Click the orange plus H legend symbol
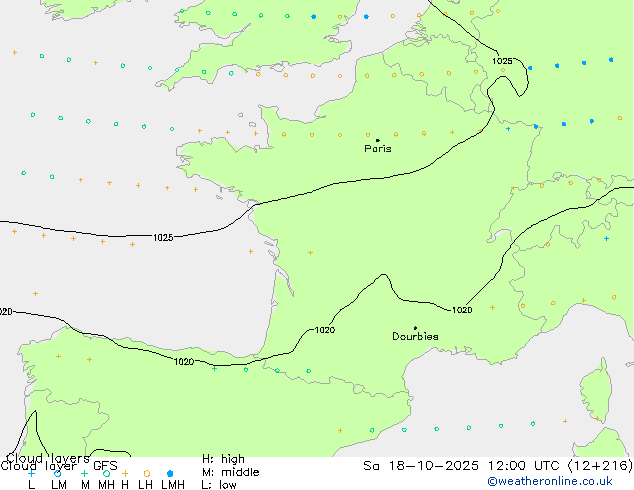The width and height of the screenshot is (634, 490). pyautogui.click(x=125, y=473)
